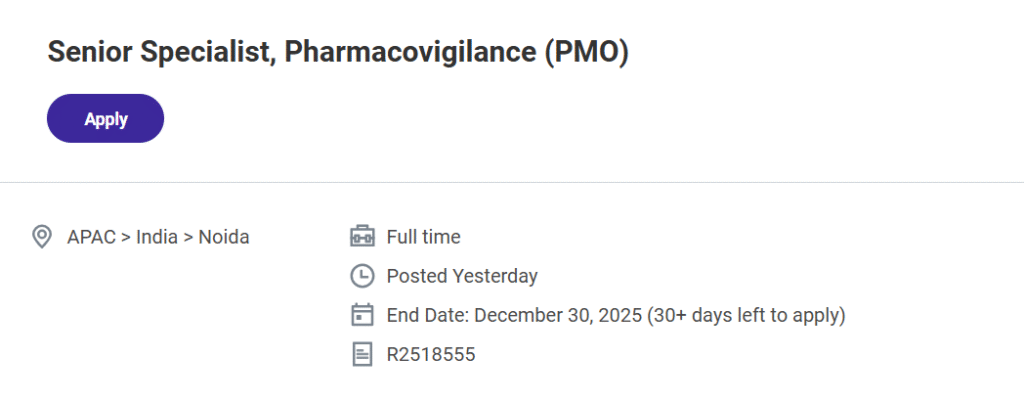Click the location pin icon
Screen dimensions: 1024x402
[x=41, y=237]
